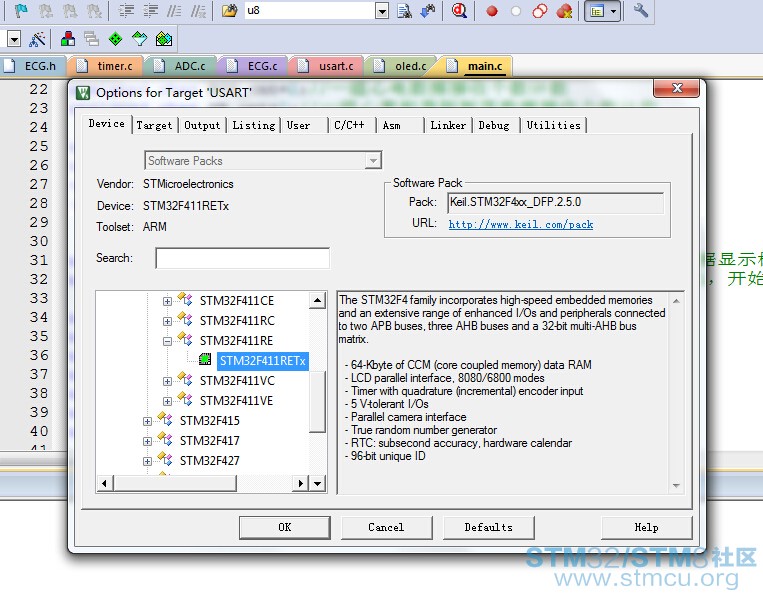Open Find in Files binoculars-folder icon
Viewport: 763px width, 603px height.
(229, 10)
